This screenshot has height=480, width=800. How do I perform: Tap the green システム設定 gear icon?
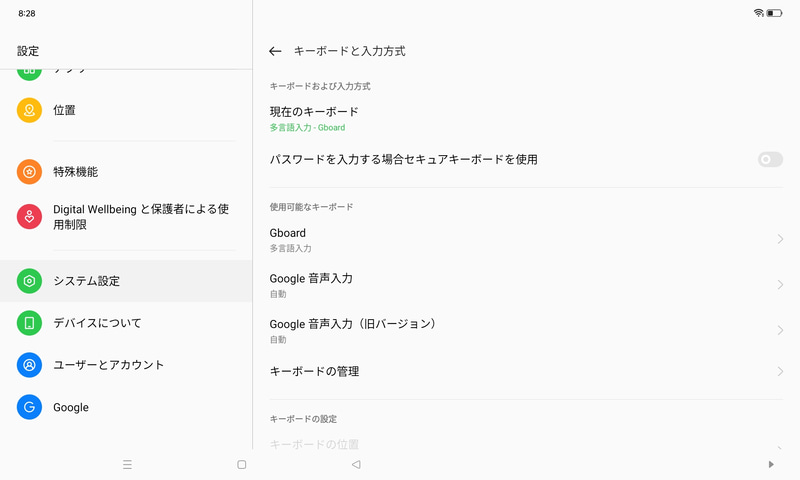(x=29, y=281)
